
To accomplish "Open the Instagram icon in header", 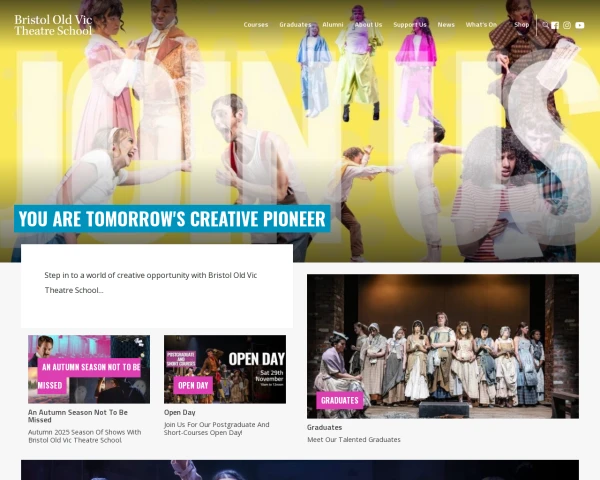I will coord(567,25).
